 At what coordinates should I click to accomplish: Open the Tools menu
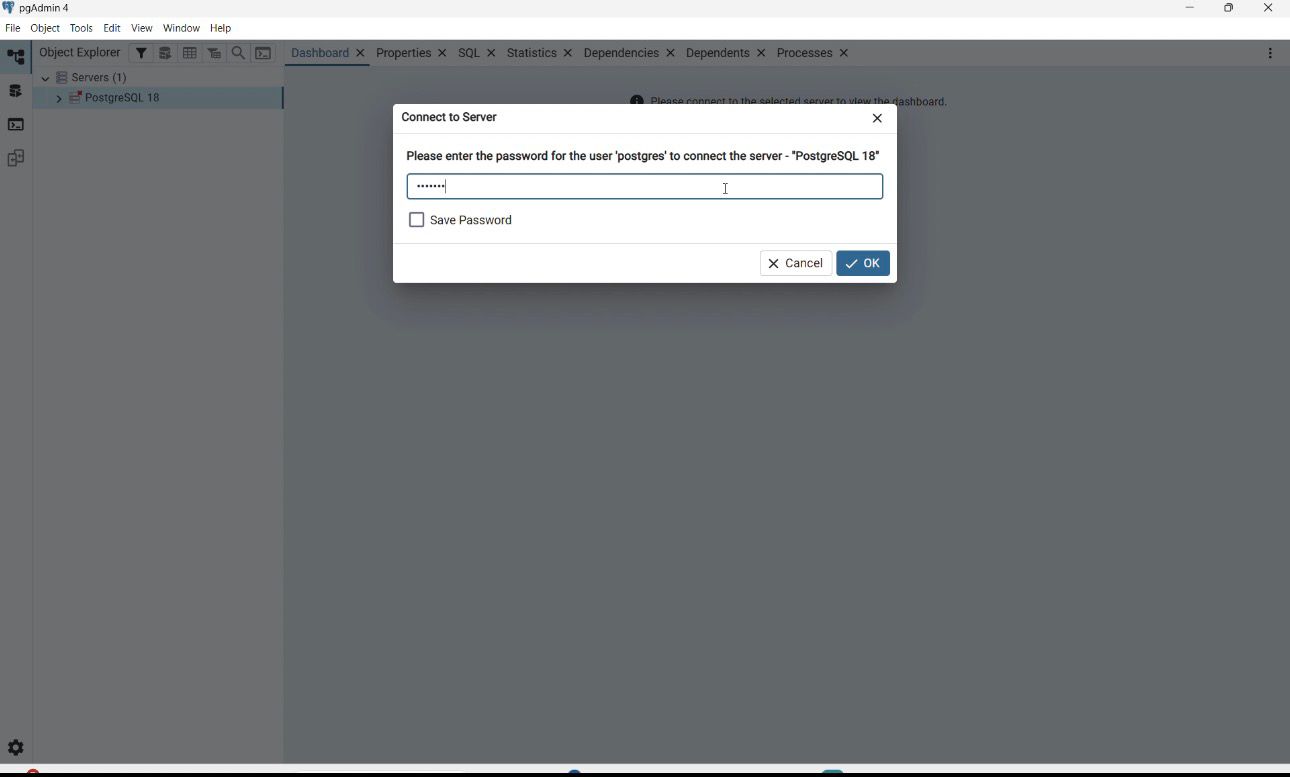click(x=81, y=28)
